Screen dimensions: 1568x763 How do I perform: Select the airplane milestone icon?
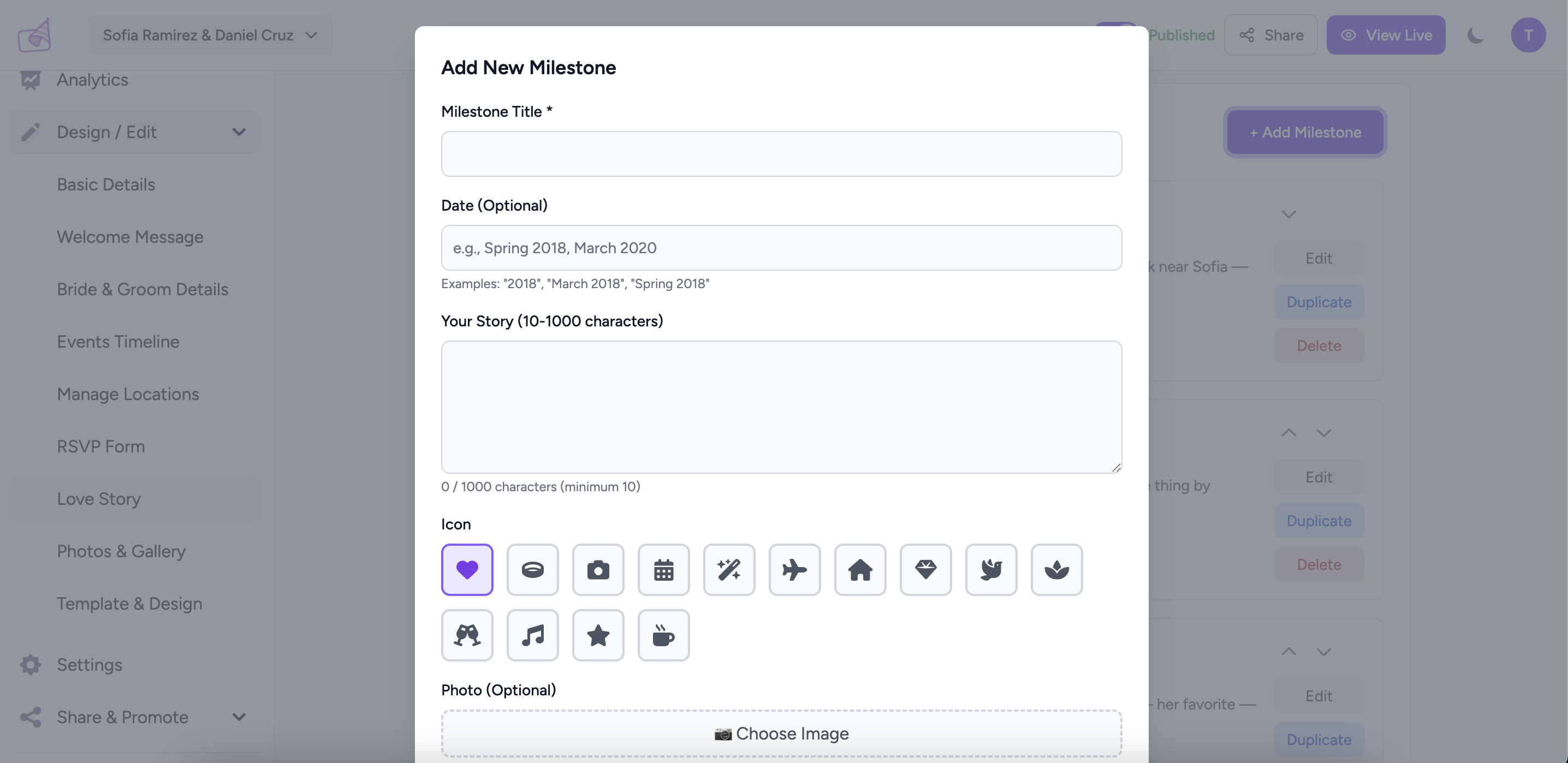(794, 569)
